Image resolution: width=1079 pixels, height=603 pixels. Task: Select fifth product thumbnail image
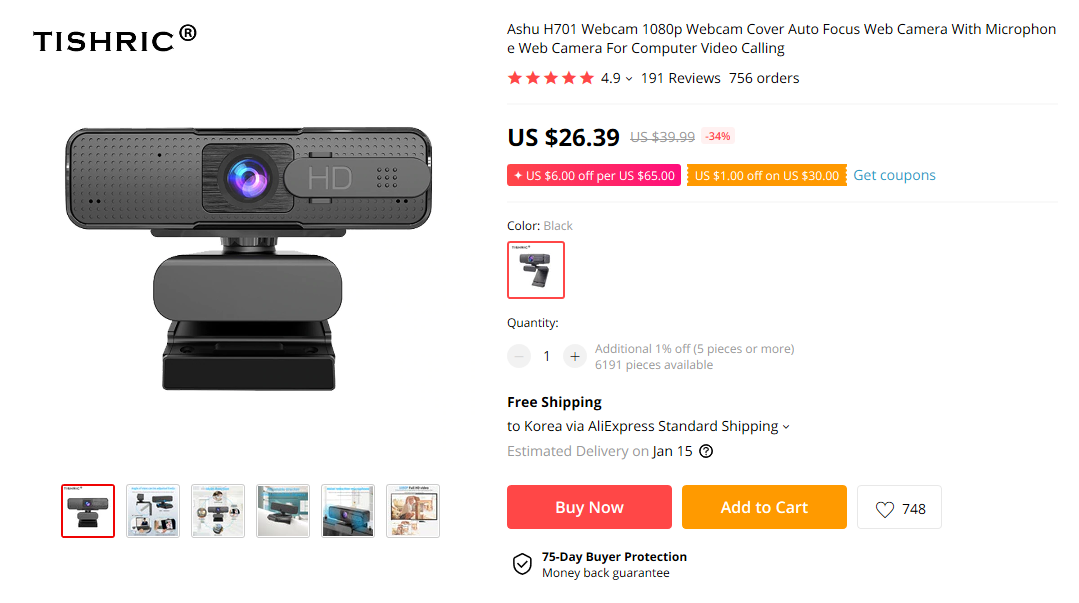[348, 511]
